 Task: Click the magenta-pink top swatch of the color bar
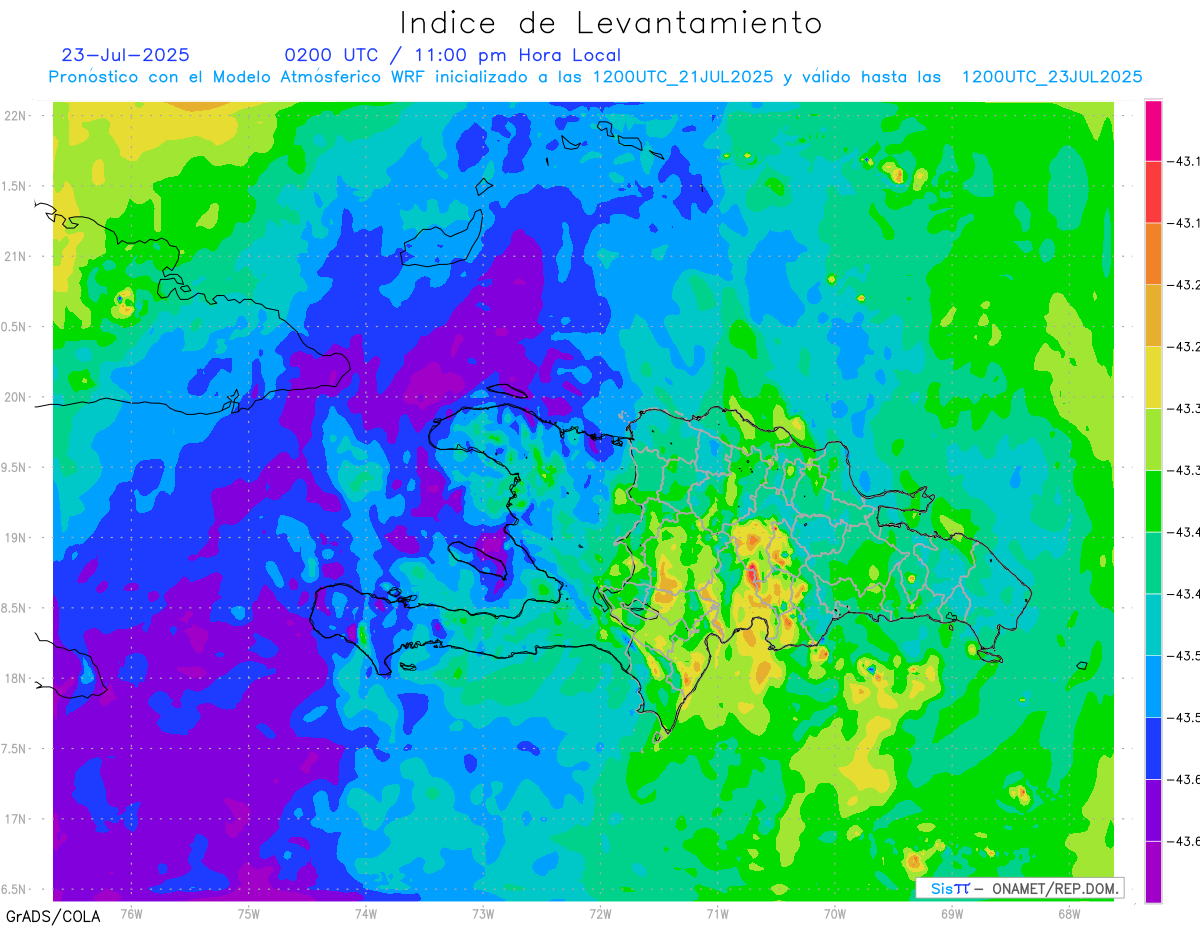1153,130
